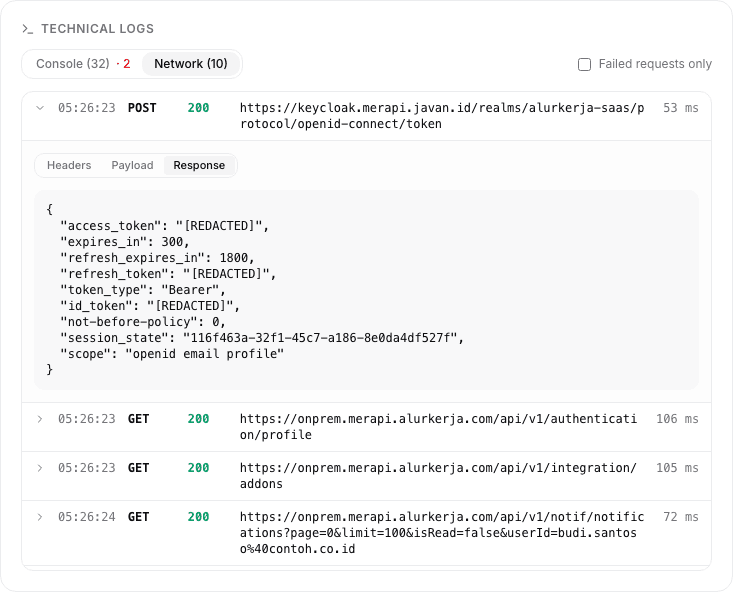734x593 pixels.
Task: Click the POST method label
Action: [x=142, y=108]
